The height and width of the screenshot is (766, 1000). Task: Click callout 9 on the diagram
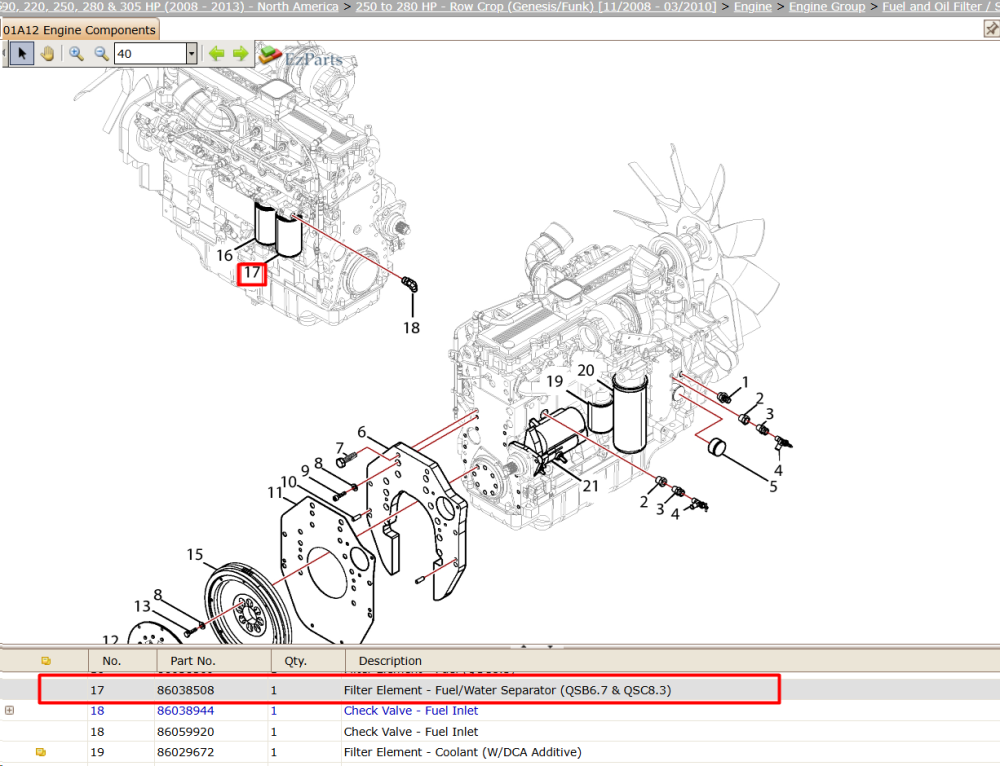click(x=305, y=471)
